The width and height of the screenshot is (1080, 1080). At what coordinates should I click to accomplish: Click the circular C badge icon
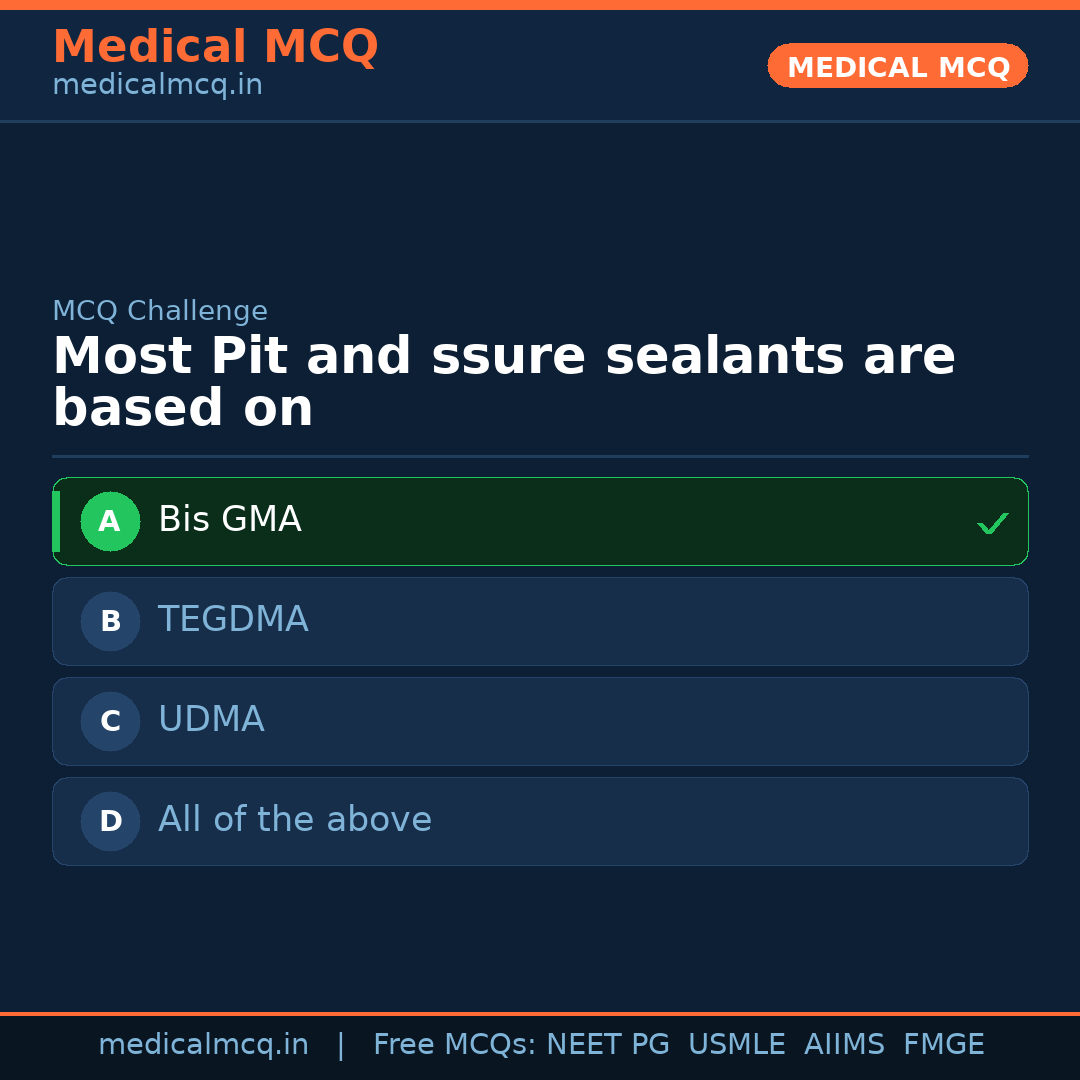[x=110, y=721]
